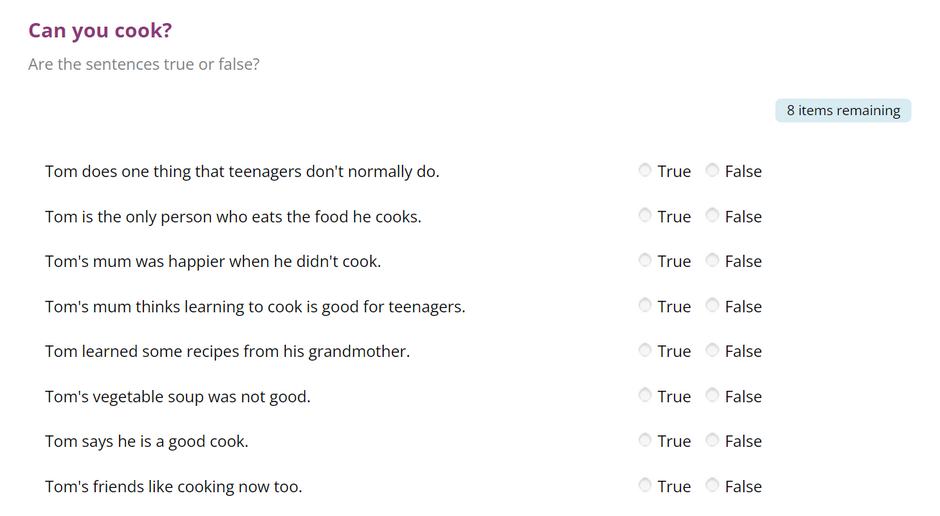Answer True for 'recipes from his grandmother'
This screenshot has width=940, height=516.
pos(644,350)
